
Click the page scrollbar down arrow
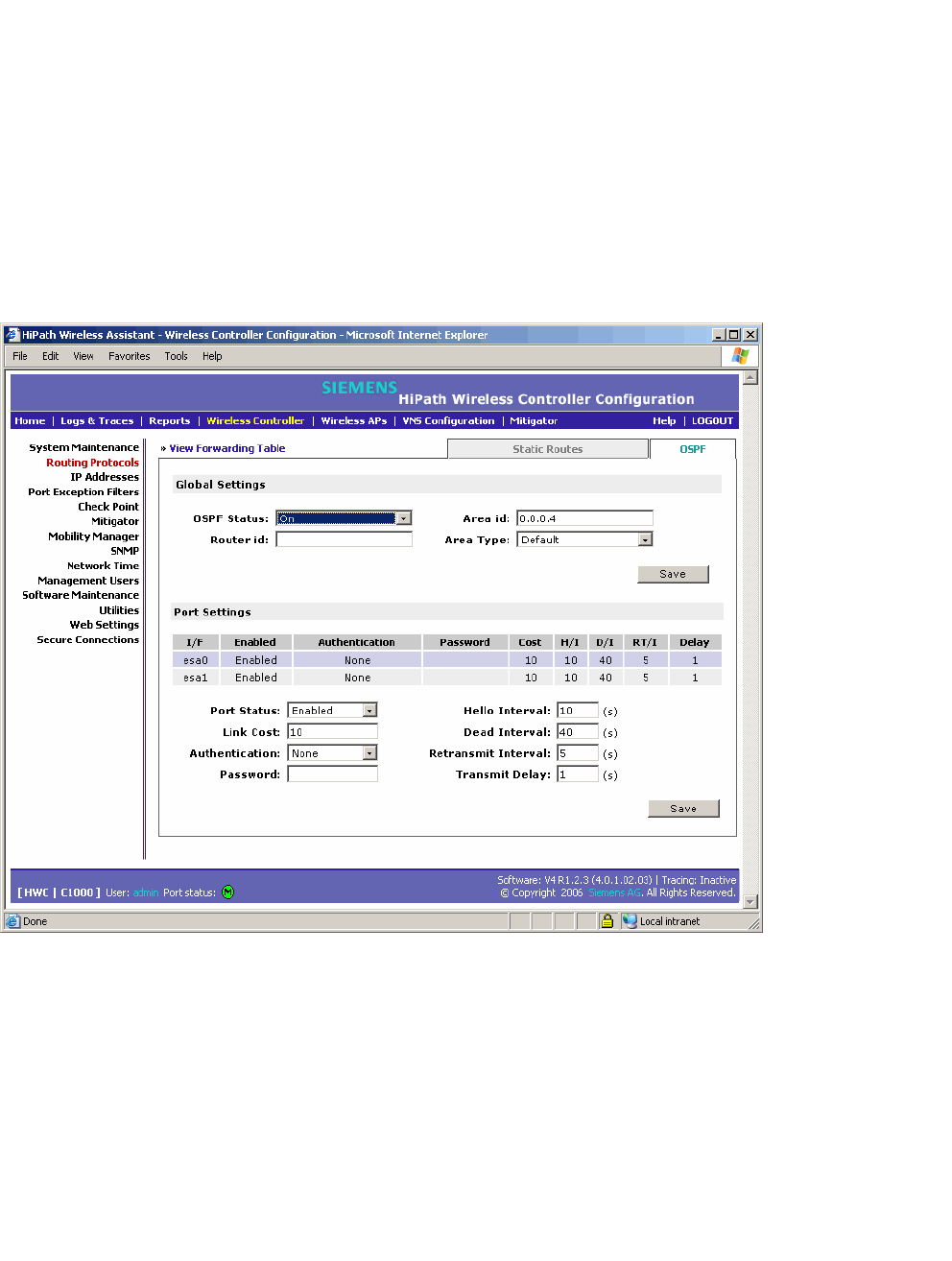750,902
